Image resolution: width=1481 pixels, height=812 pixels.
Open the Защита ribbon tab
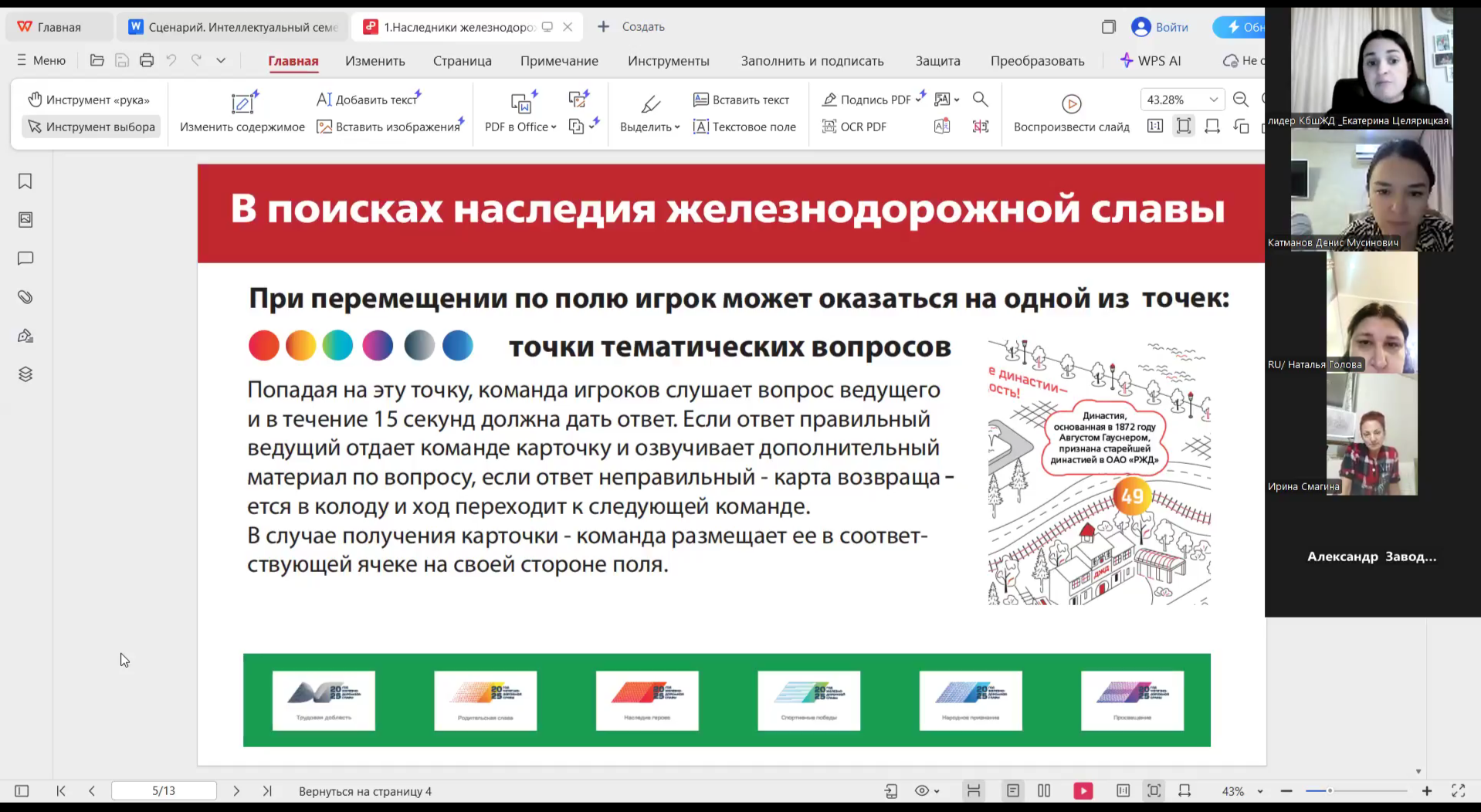[x=937, y=61]
